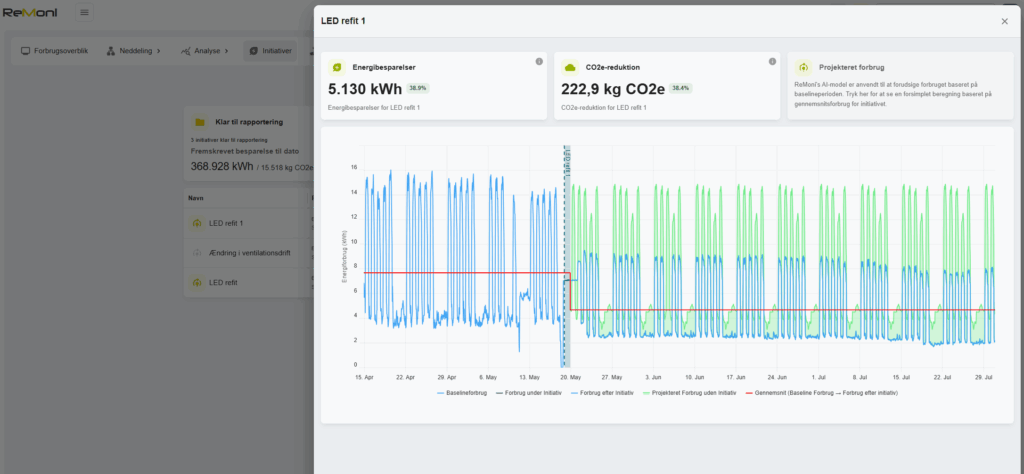Click the folder icon in Klar til rapportering
Screen dimensions: 1024x474
pos(199,122)
